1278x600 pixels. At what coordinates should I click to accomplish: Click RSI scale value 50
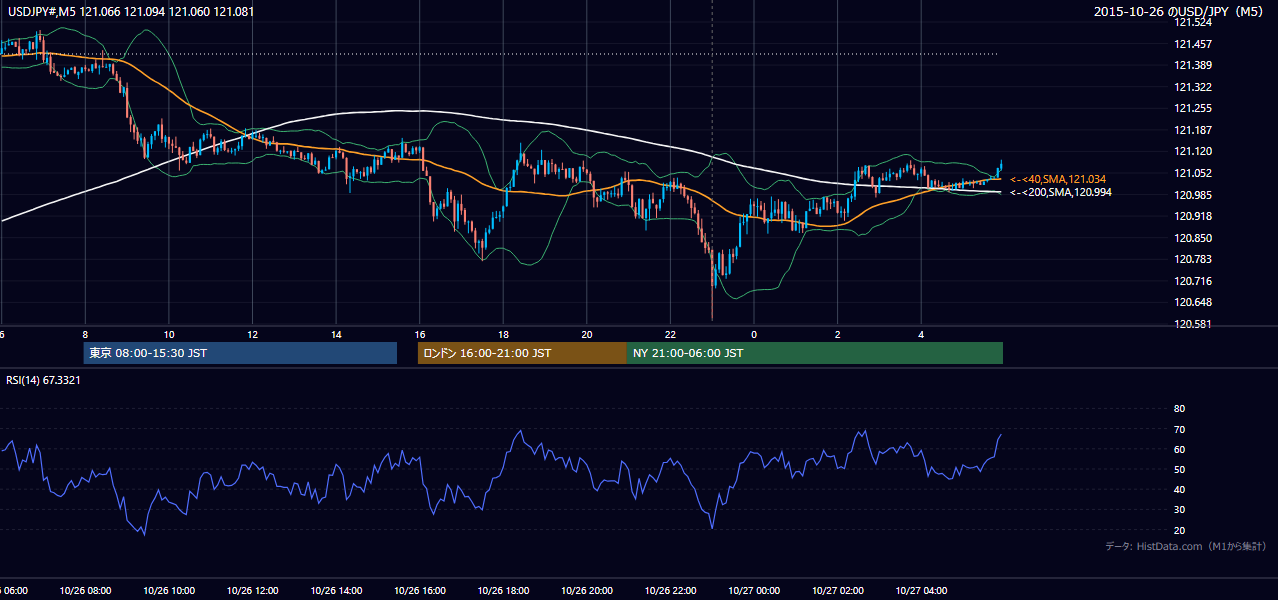click(x=1179, y=469)
